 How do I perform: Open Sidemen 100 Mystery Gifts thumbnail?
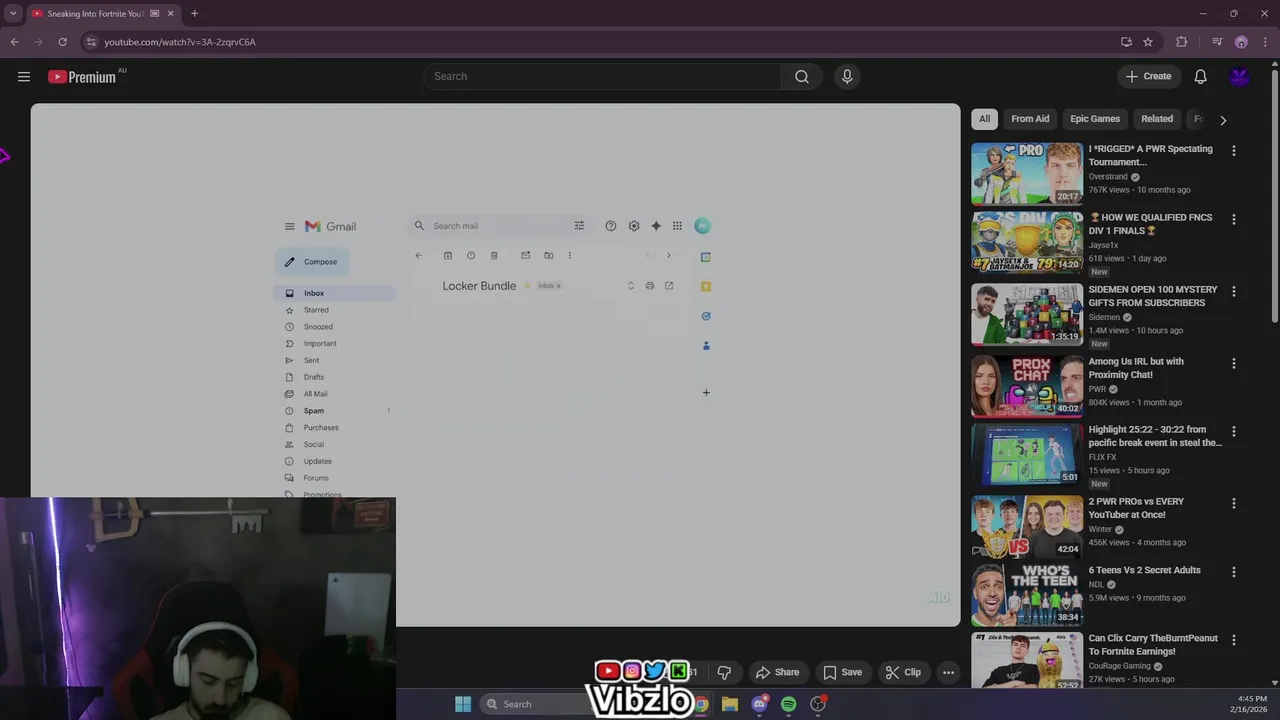point(1027,314)
